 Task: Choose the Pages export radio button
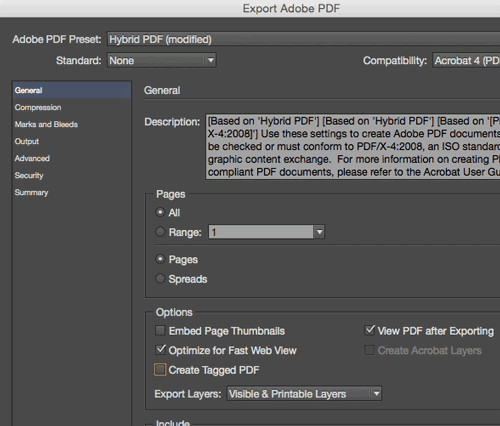coord(160,259)
